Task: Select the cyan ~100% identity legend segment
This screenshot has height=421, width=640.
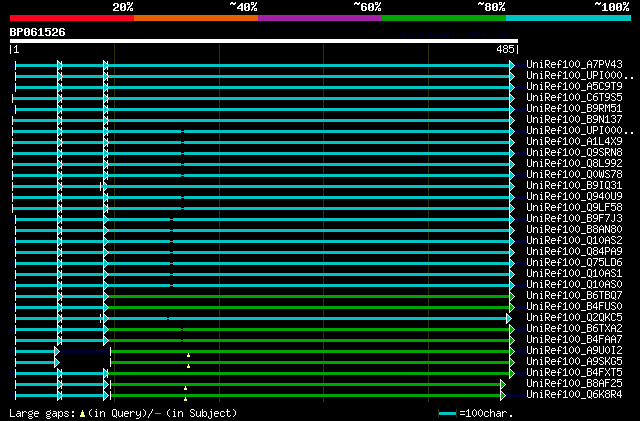Action: [x=567, y=17]
